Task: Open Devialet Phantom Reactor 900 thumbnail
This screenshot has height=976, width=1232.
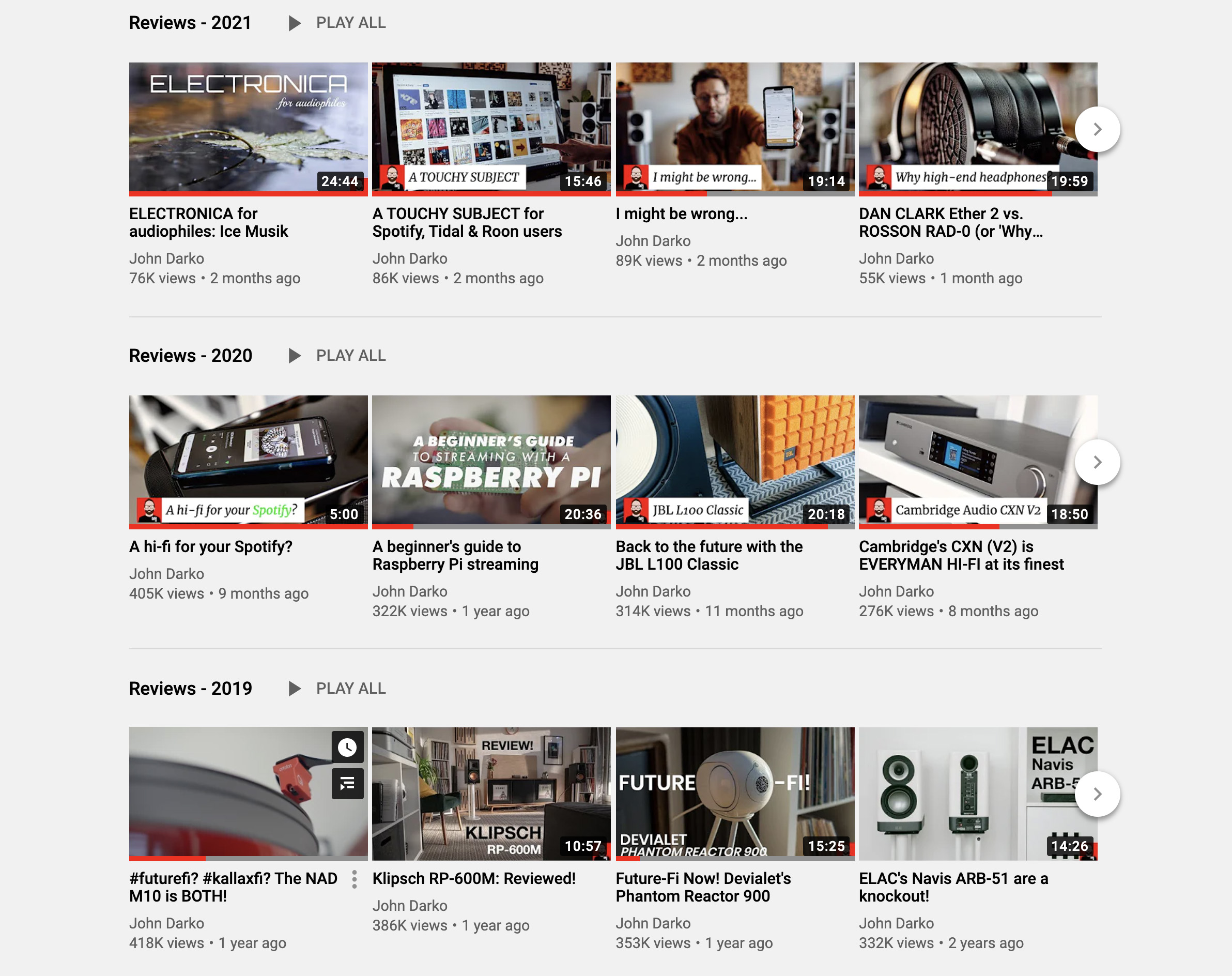Action: point(734,793)
